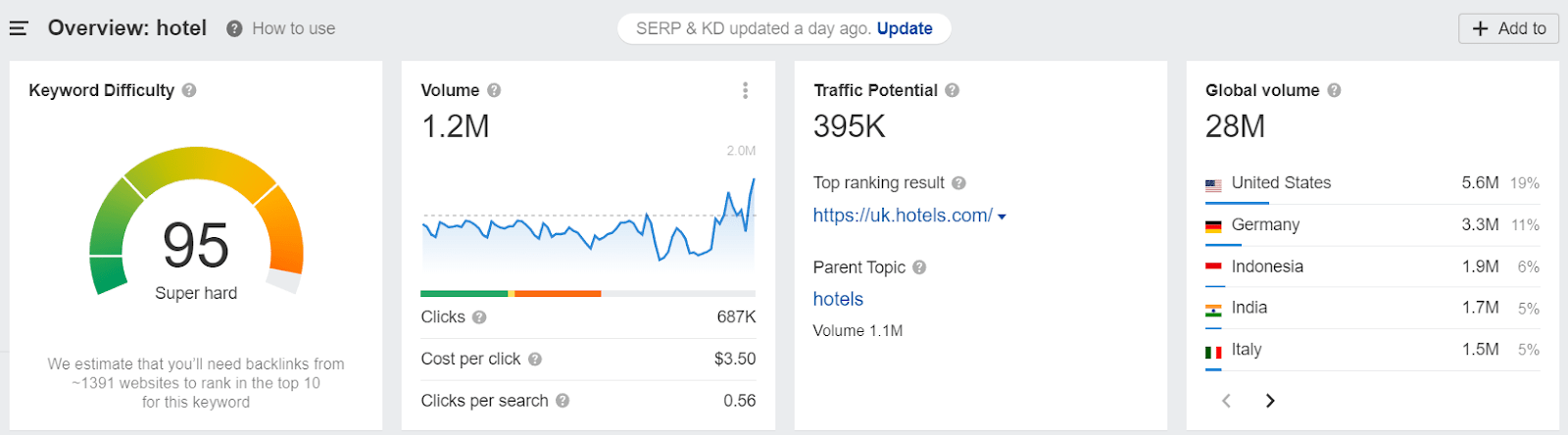Click help icon beside Global volume

(1334, 90)
